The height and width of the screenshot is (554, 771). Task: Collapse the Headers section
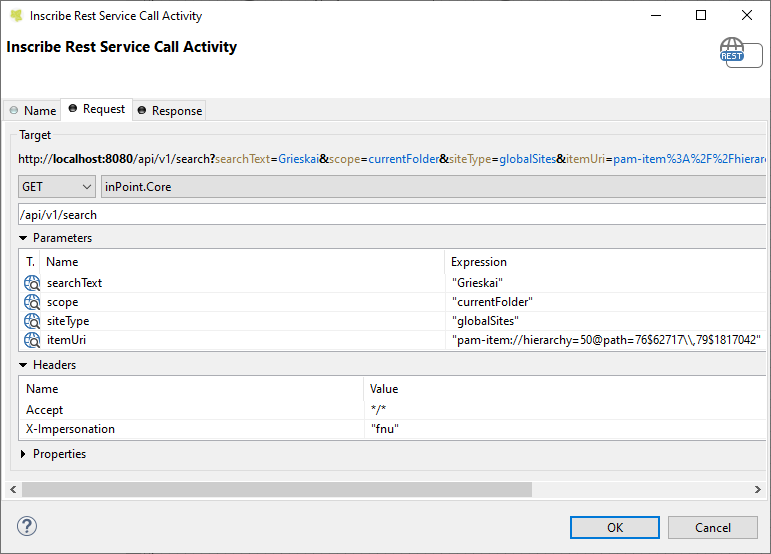[23, 365]
